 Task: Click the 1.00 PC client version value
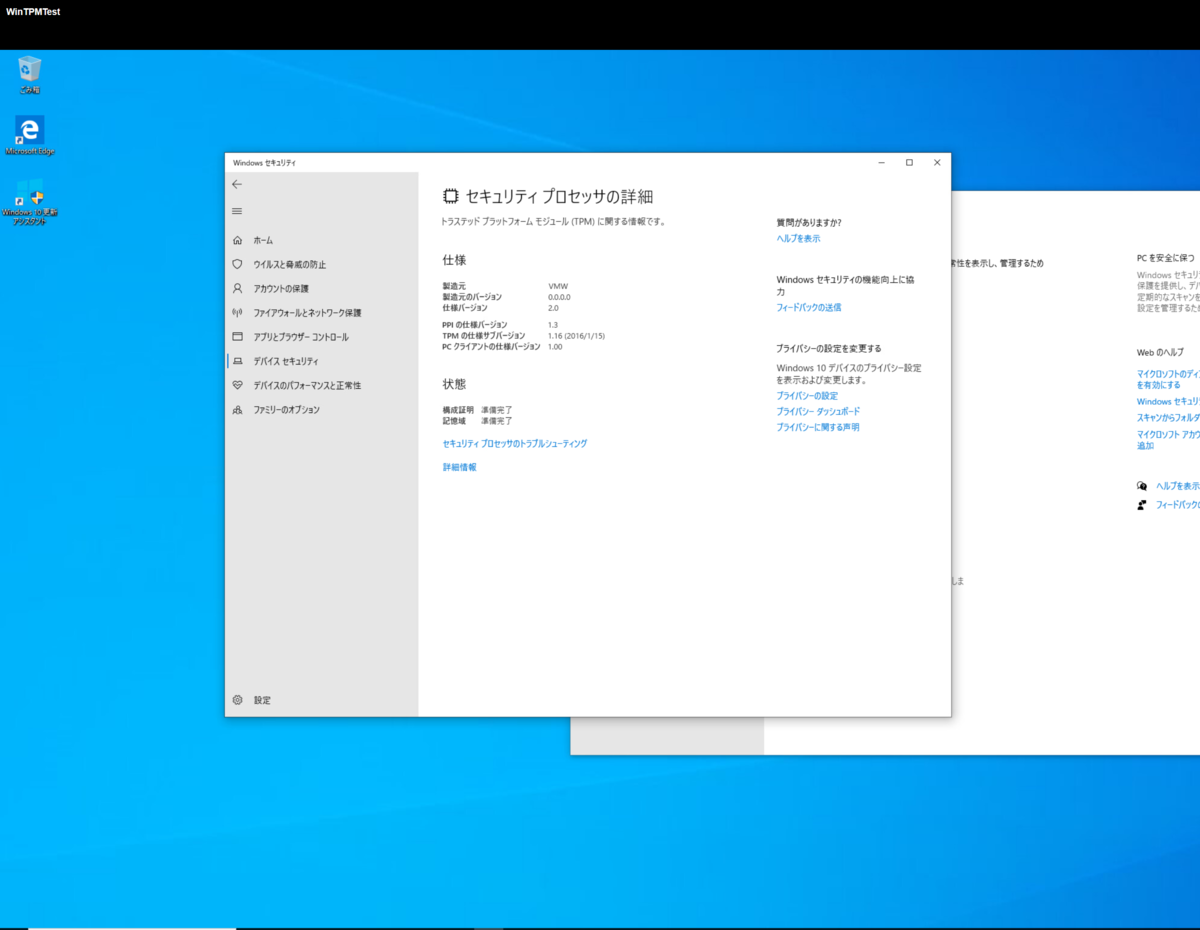tap(555, 347)
